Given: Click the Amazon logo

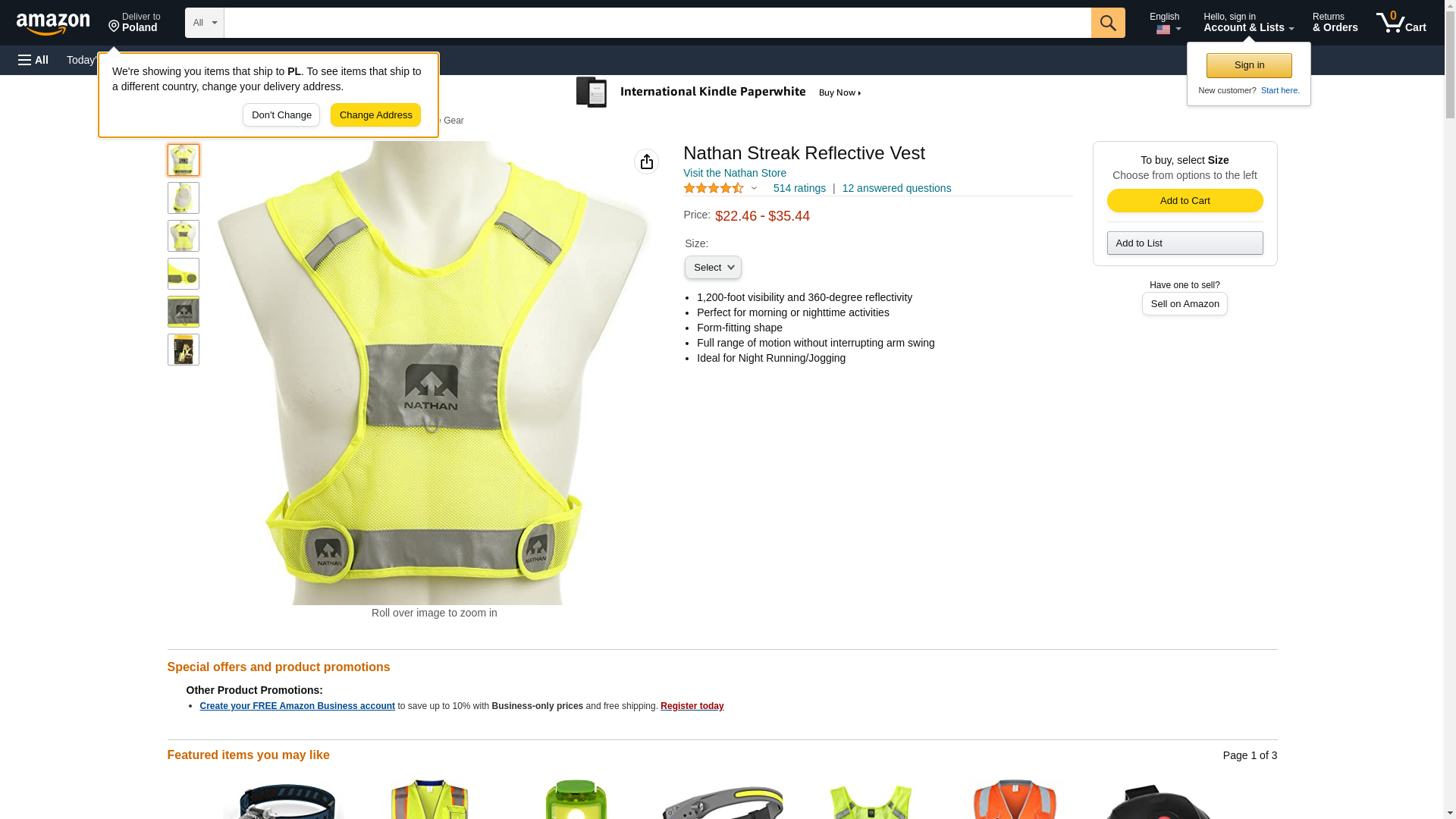Looking at the screenshot, I should click(53, 24).
